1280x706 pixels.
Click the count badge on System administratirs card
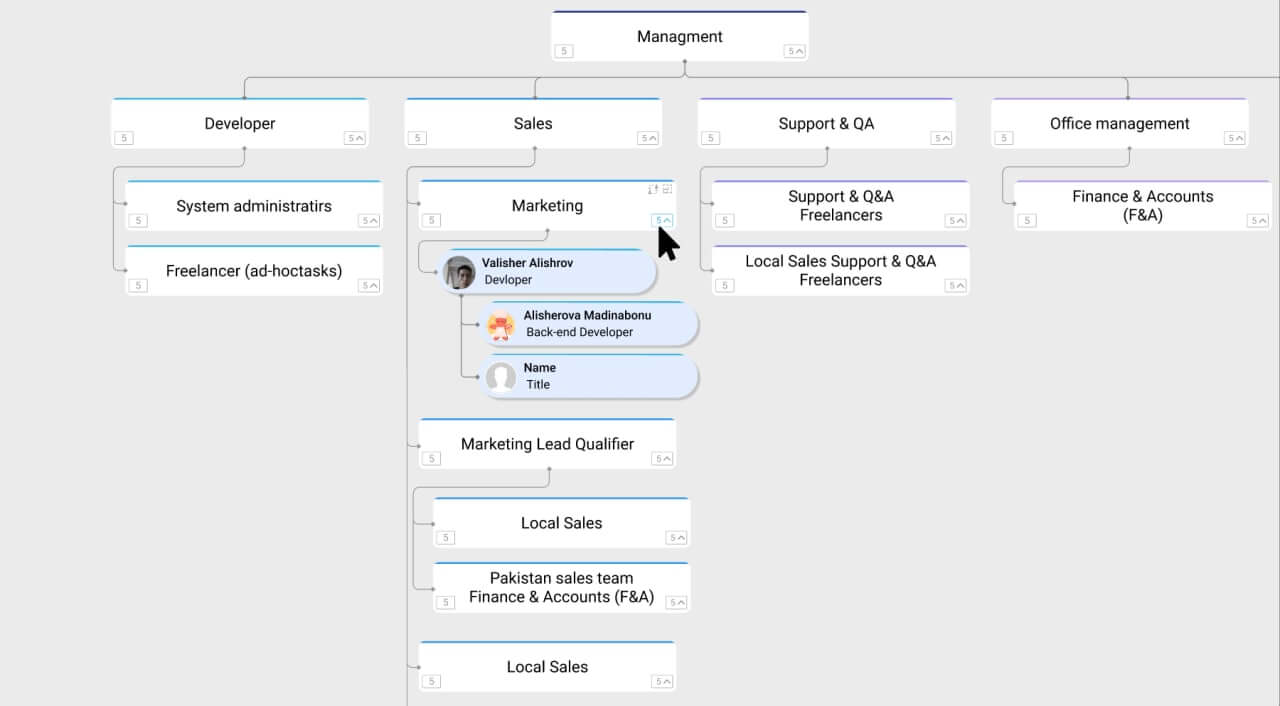pos(138,220)
